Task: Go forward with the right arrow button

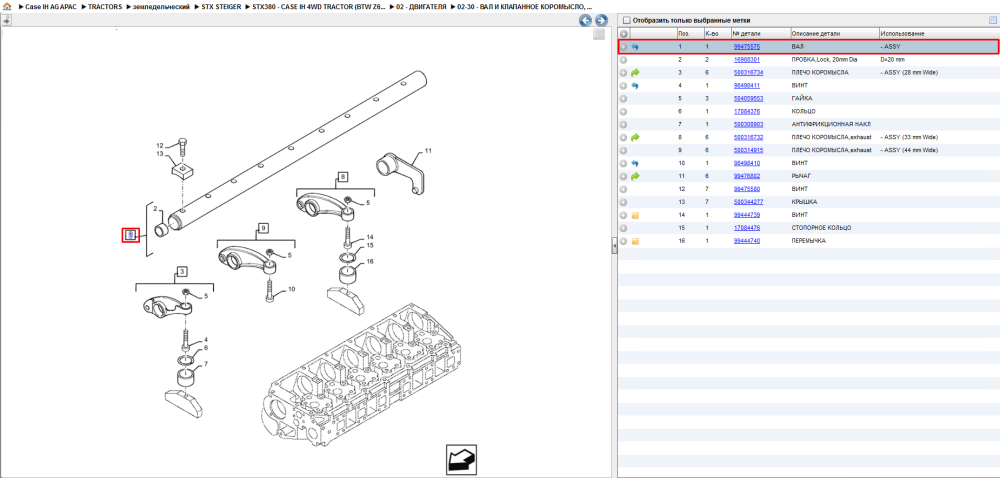Action: coord(600,20)
